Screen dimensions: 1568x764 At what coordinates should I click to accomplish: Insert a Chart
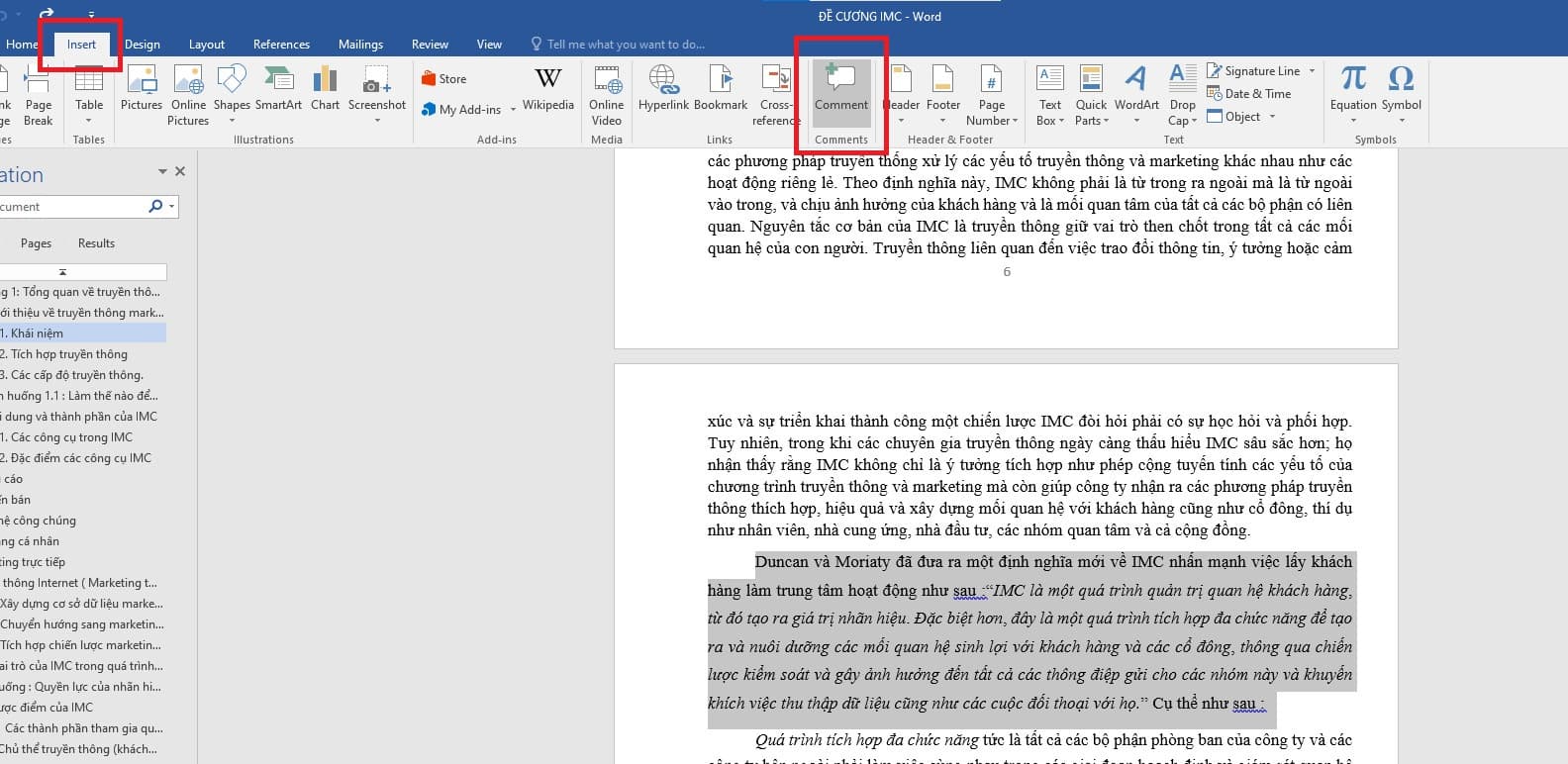click(x=325, y=88)
